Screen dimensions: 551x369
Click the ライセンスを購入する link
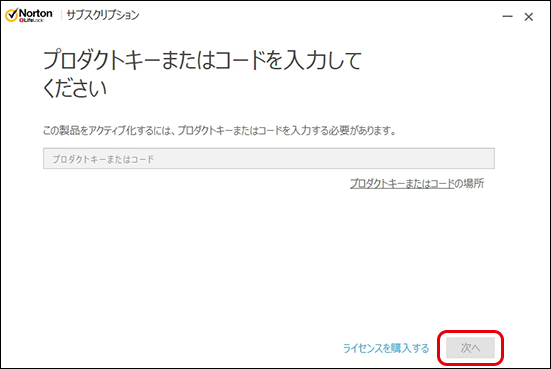pyautogui.click(x=386, y=348)
